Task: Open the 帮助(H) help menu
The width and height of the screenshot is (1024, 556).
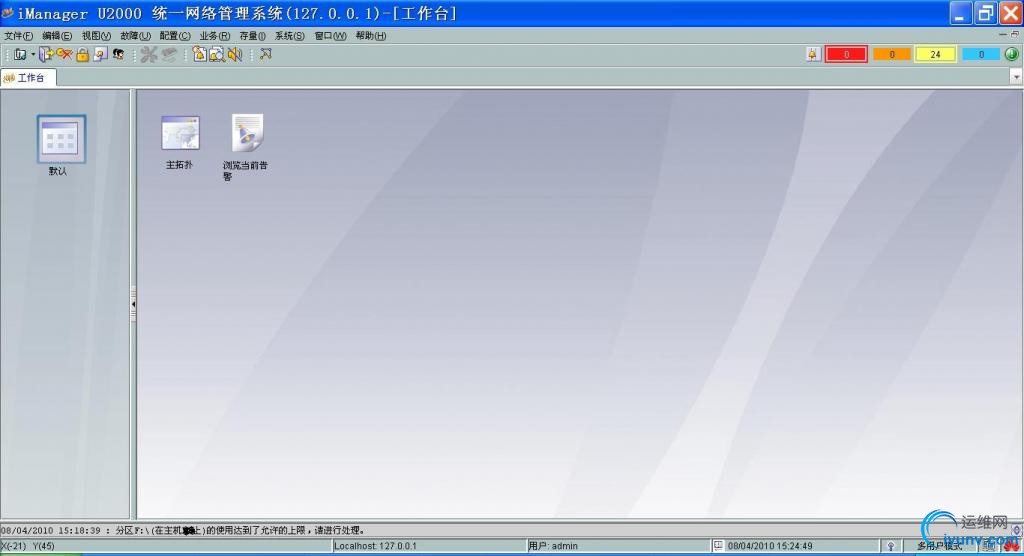Action: pos(371,36)
